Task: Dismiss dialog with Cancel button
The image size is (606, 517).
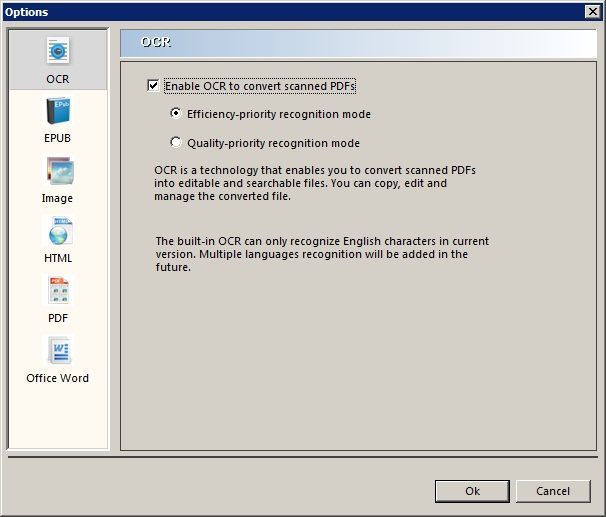Action: point(553,491)
